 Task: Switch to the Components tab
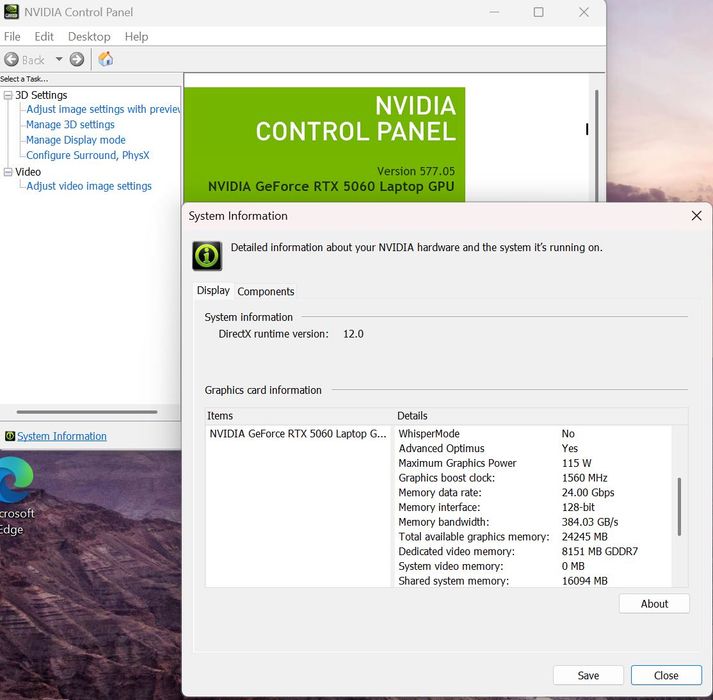tap(266, 291)
